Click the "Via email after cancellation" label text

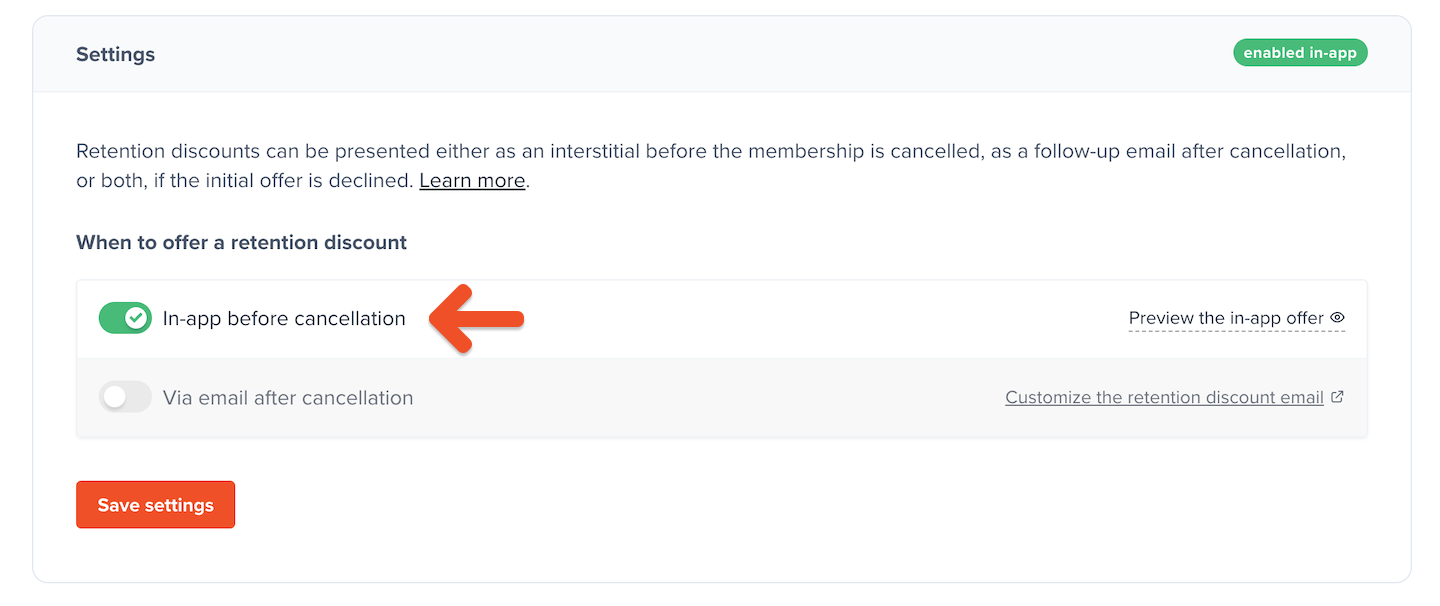coord(288,397)
